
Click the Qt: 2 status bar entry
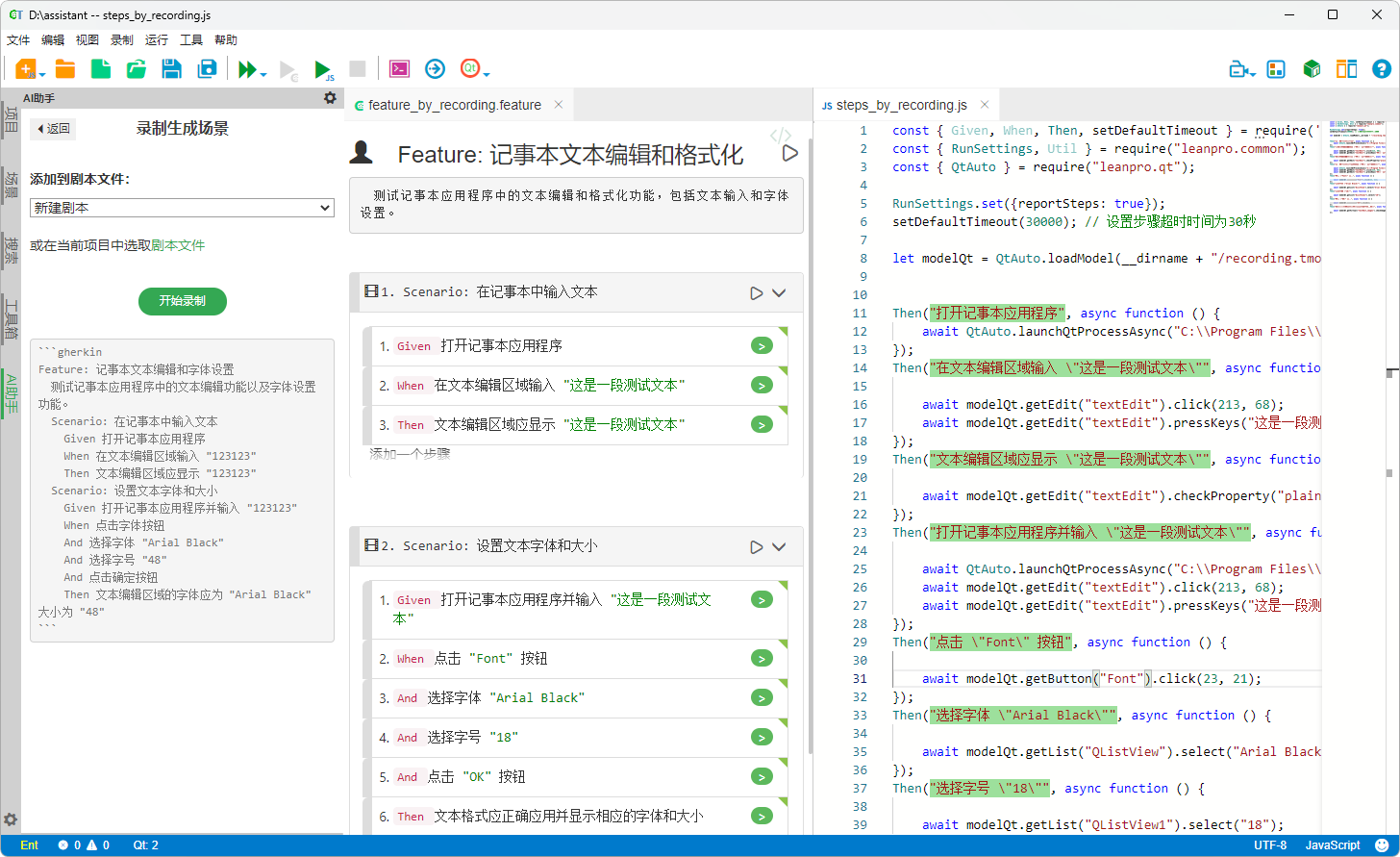point(146,845)
